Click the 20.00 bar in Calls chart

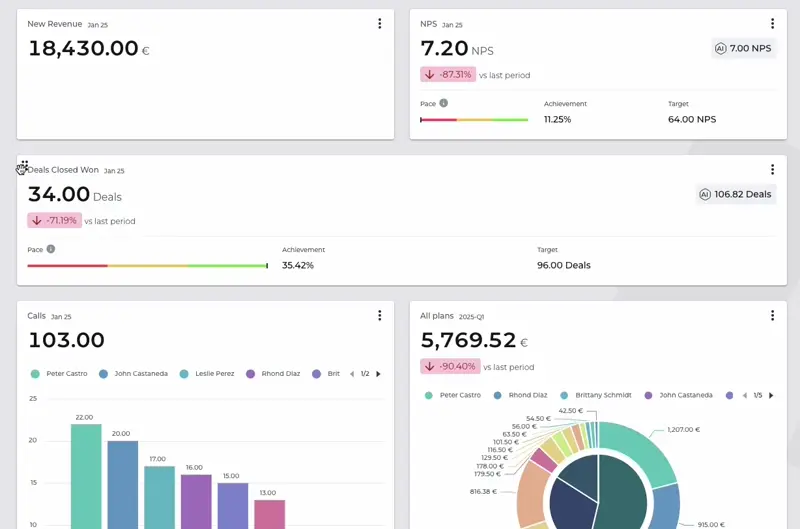tap(123, 485)
